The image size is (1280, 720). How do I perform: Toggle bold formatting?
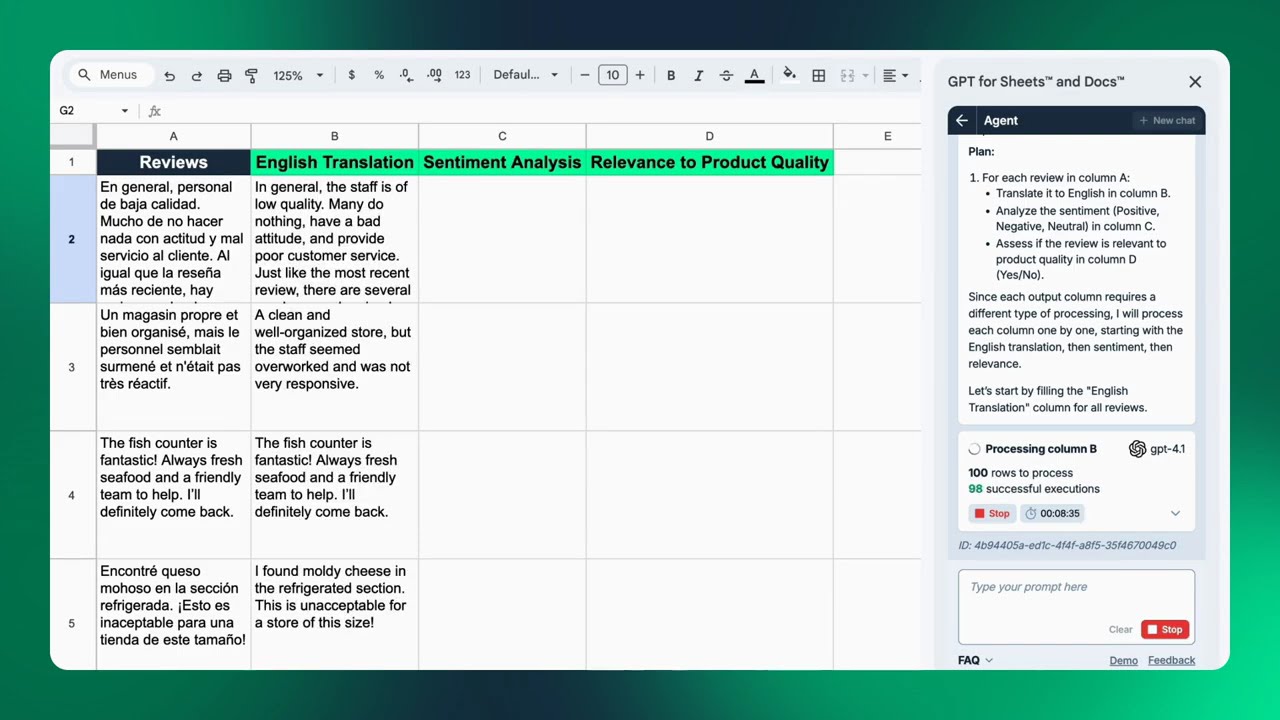coord(671,75)
